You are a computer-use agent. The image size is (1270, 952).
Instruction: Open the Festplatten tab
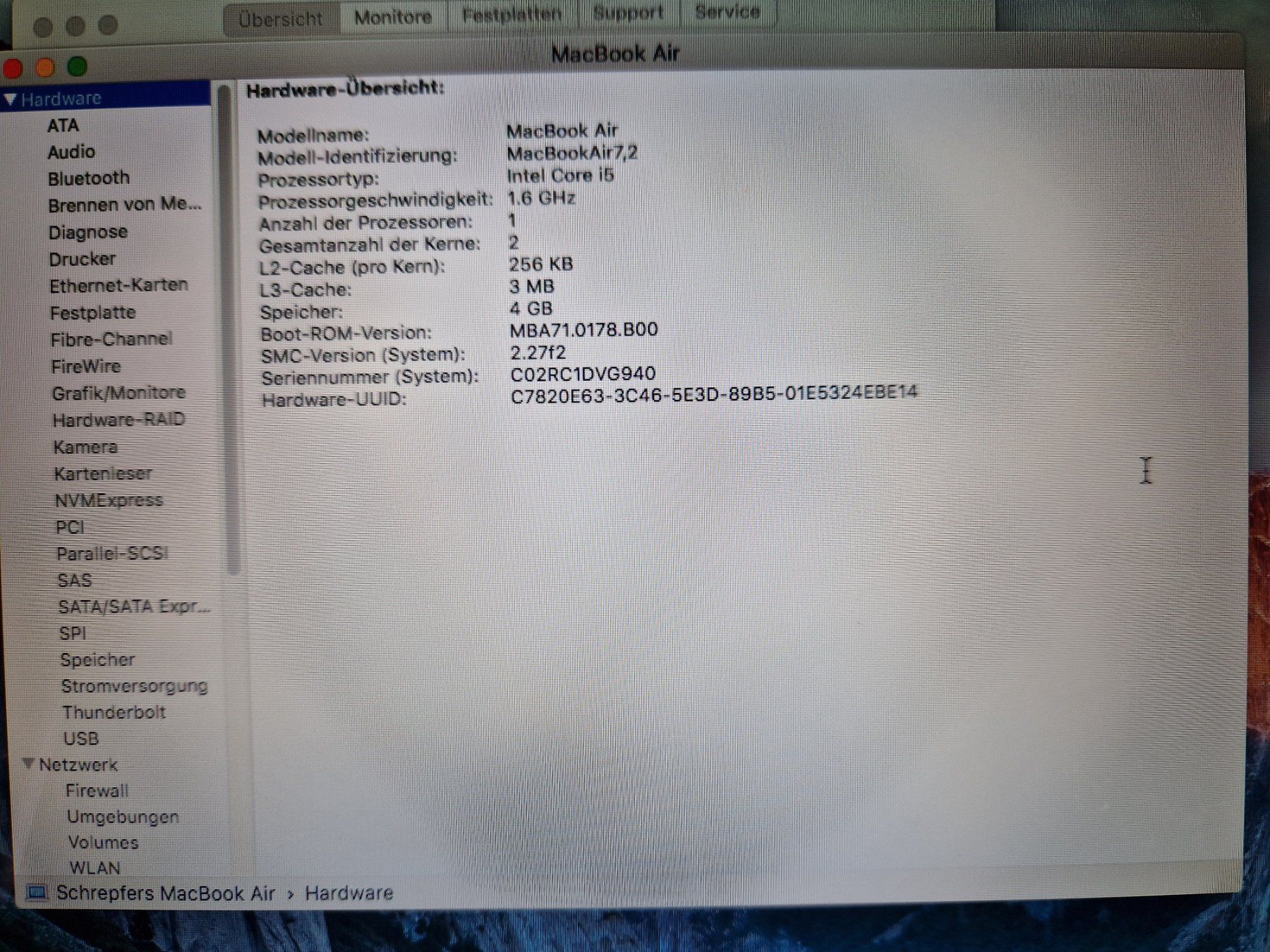512,14
